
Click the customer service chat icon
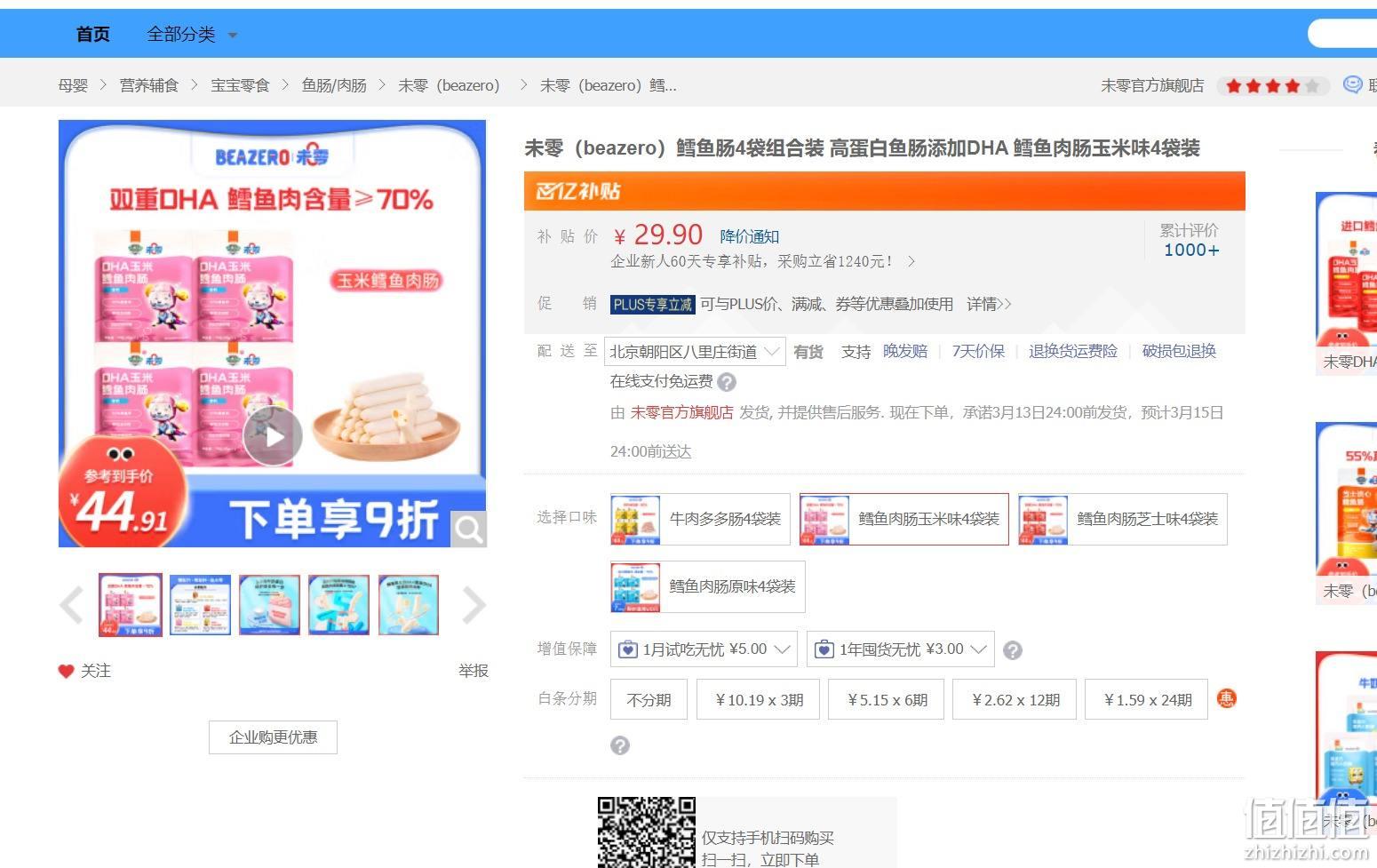[1352, 84]
